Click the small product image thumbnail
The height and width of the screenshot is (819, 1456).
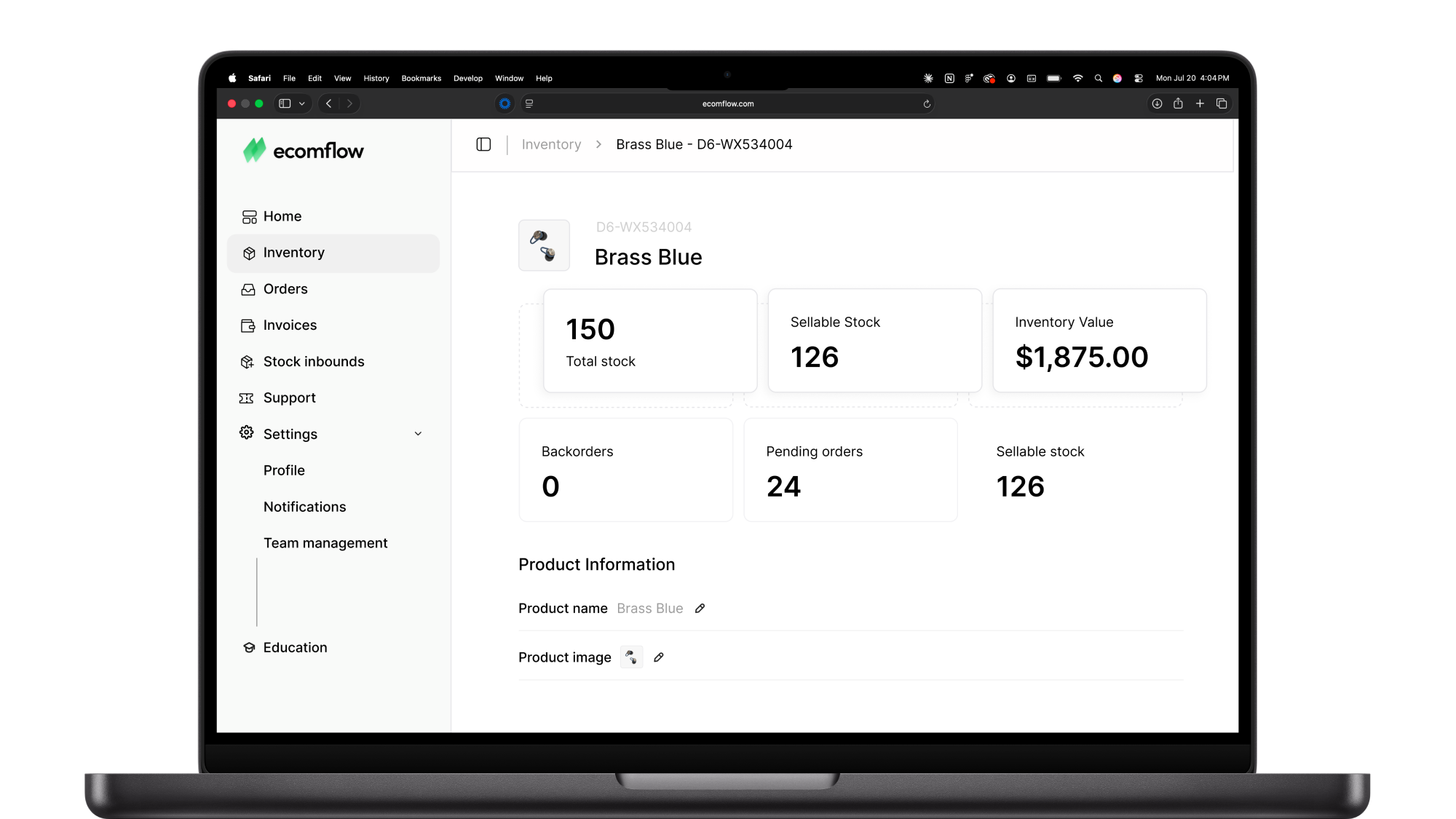tap(631, 657)
